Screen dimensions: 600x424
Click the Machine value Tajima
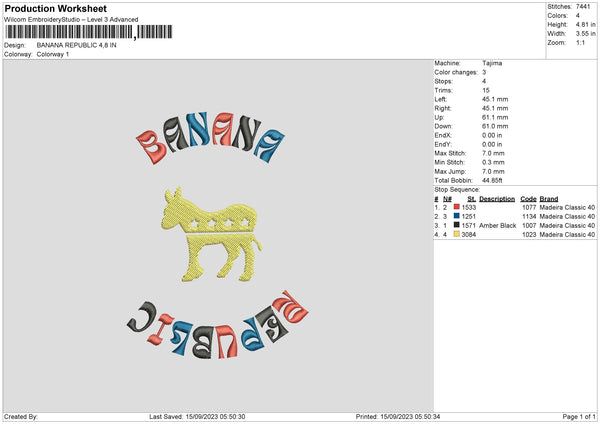coord(492,63)
